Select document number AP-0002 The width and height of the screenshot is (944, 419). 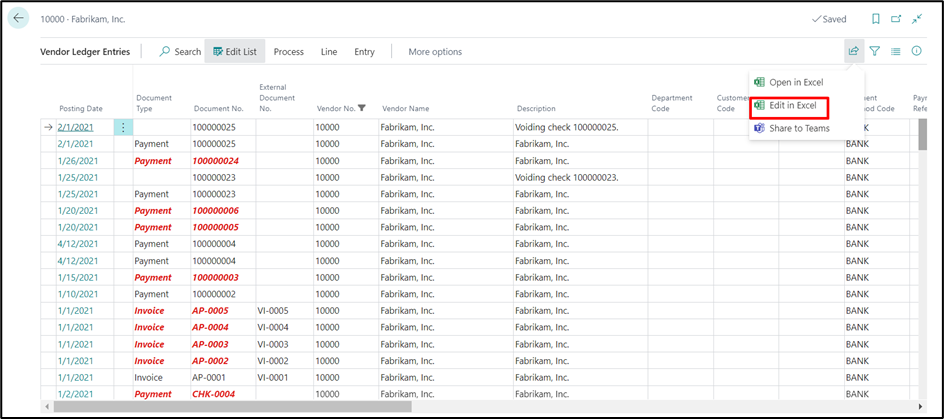(x=211, y=361)
